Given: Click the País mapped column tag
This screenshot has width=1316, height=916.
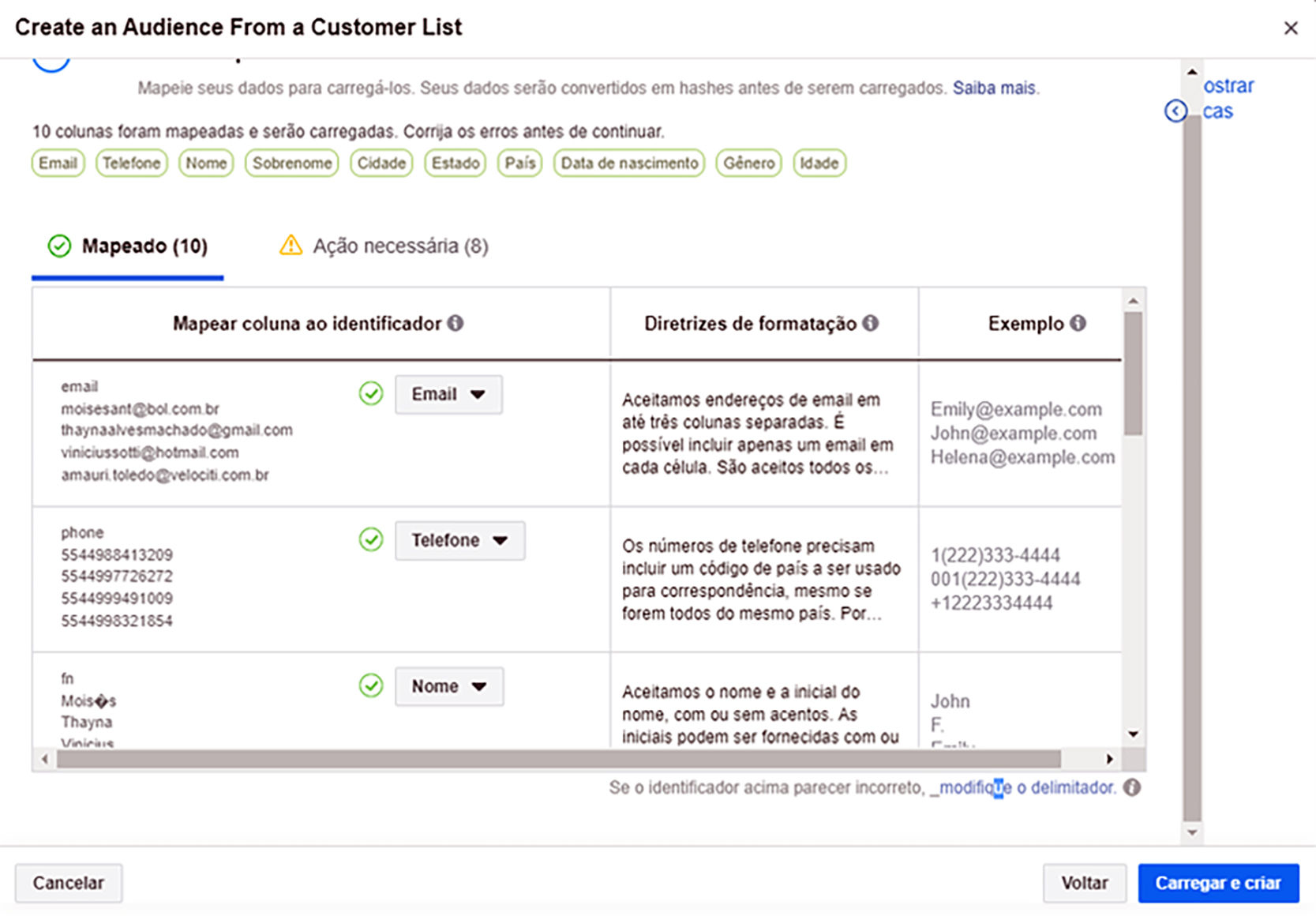Looking at the screenshot, I should pyautogui.click(x=520, y=163).
